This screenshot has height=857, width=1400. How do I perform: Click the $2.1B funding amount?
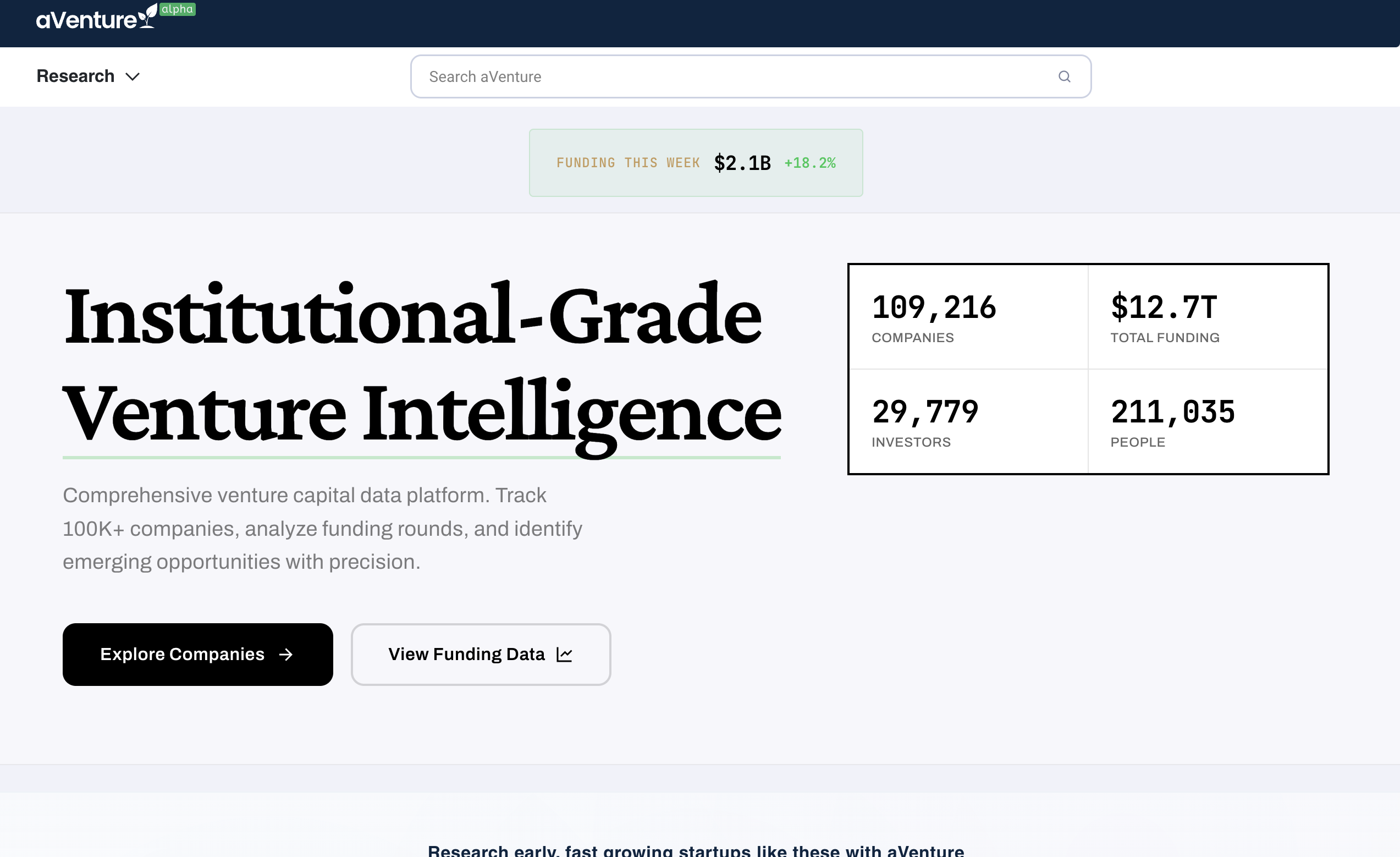[742, 163]
